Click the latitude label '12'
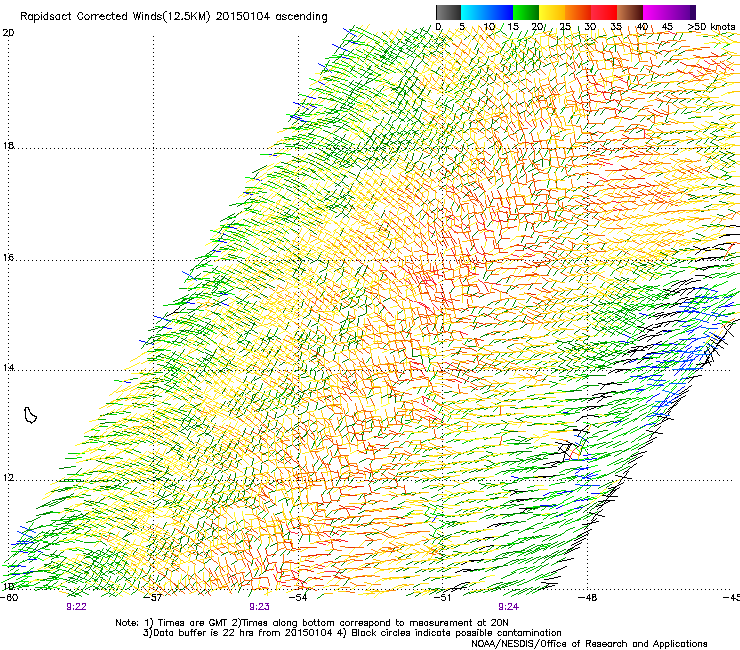This screenshot has width=740, height=650. 8,478
